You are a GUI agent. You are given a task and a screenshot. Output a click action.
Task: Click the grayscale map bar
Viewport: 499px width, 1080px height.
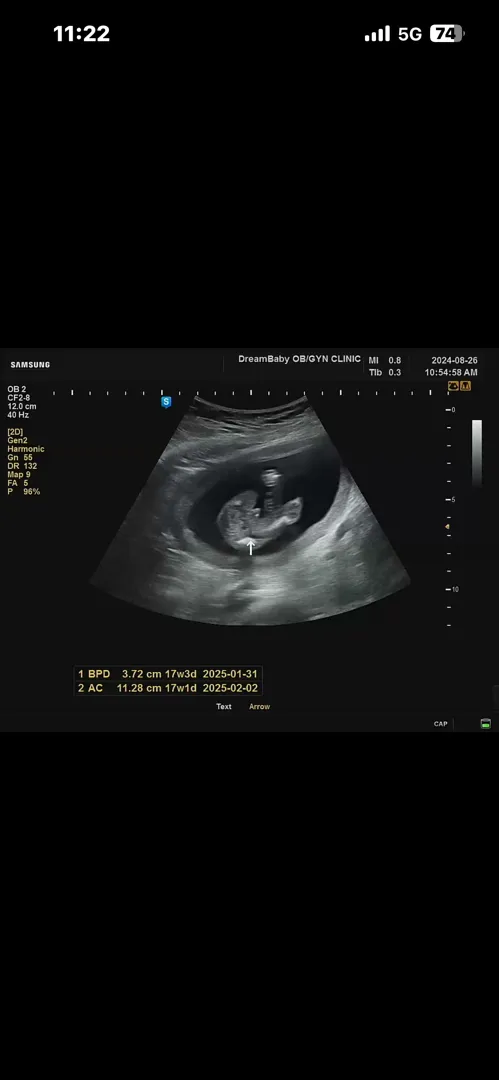477,453
